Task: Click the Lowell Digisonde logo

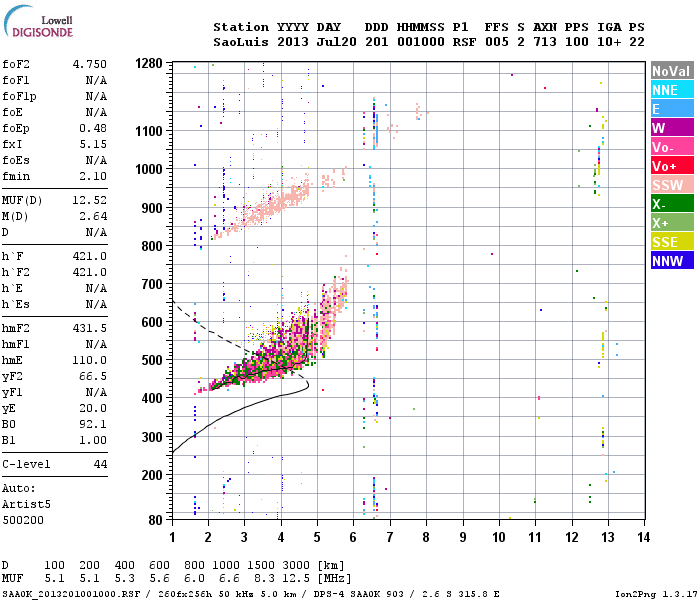Action: [38, 22]
